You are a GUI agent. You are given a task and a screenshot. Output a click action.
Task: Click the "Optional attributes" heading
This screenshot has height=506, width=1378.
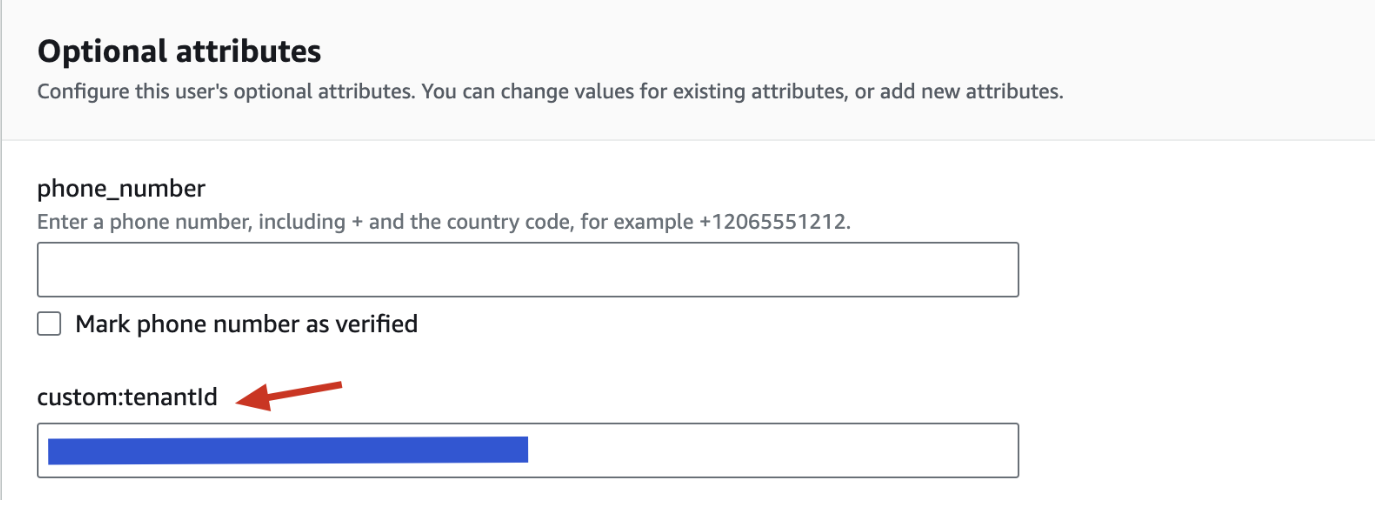(x=179, y=50)
